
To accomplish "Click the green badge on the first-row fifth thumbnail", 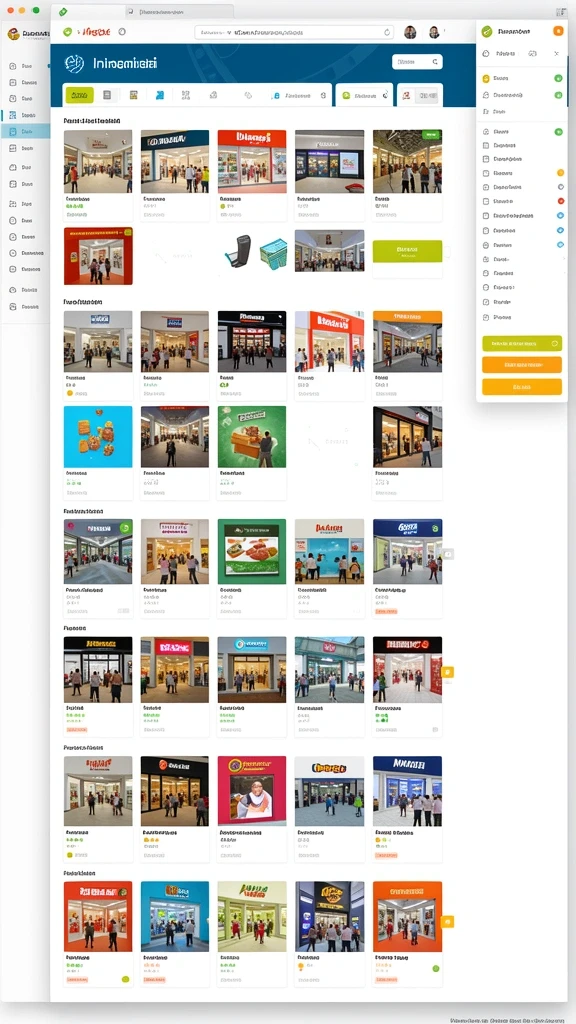I will click(x=430, y=135).
